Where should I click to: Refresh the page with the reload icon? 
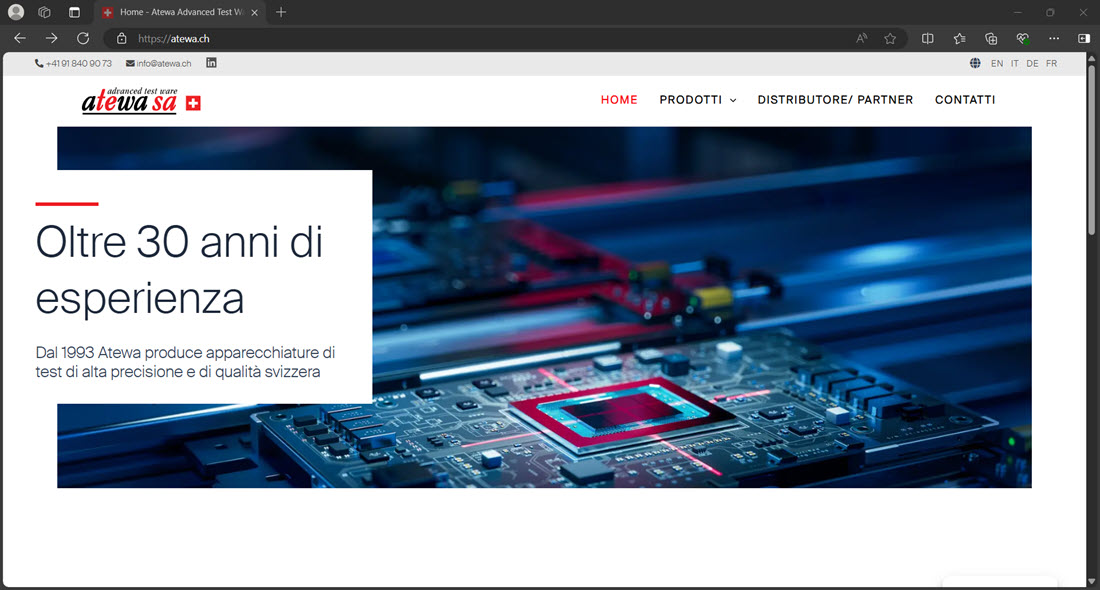tap(83, 38)
